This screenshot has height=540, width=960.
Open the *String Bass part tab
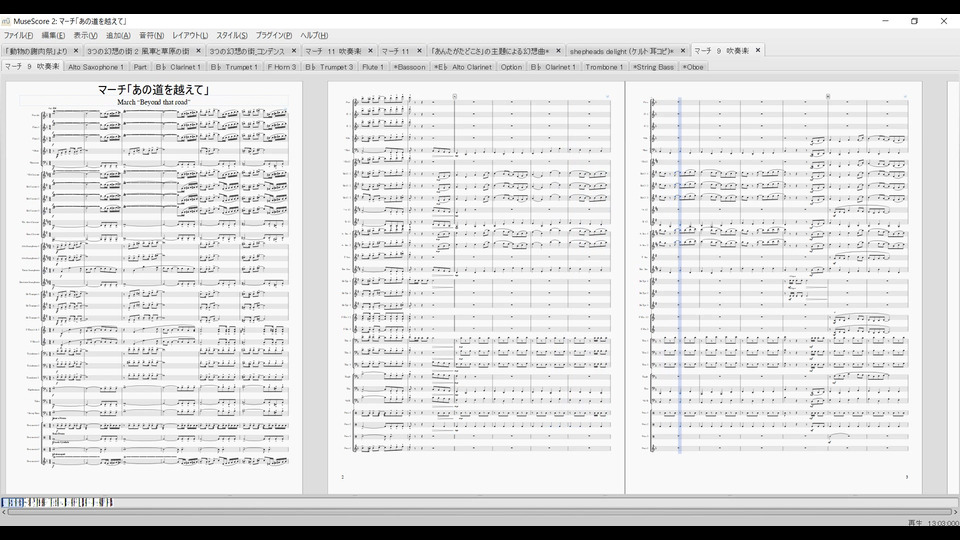(653, 67)
